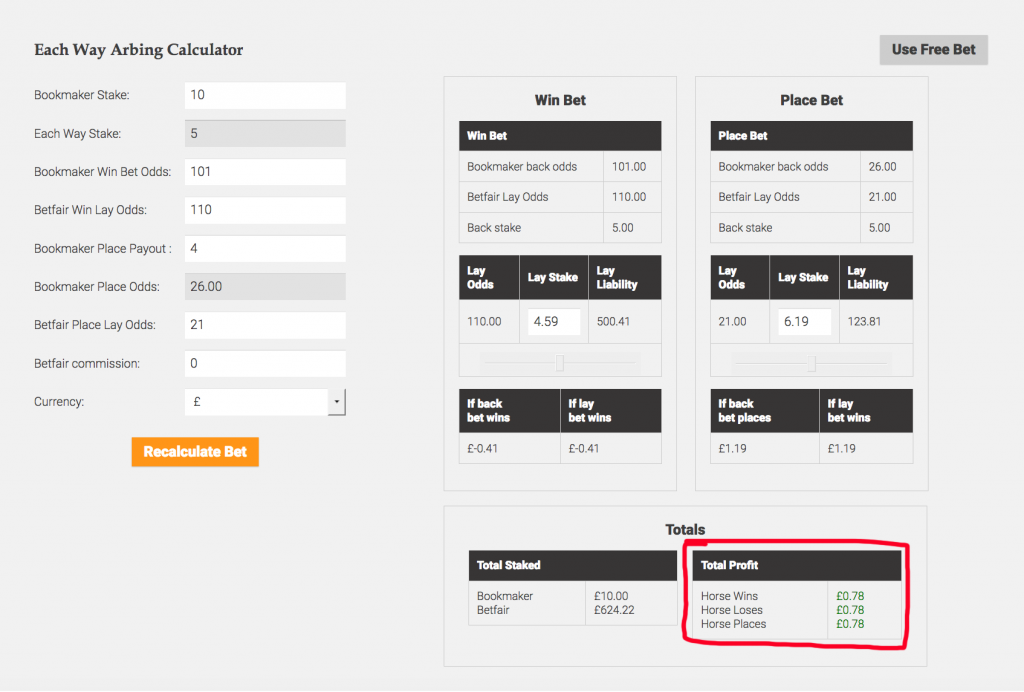Click the Use Free Bet button

933,50
